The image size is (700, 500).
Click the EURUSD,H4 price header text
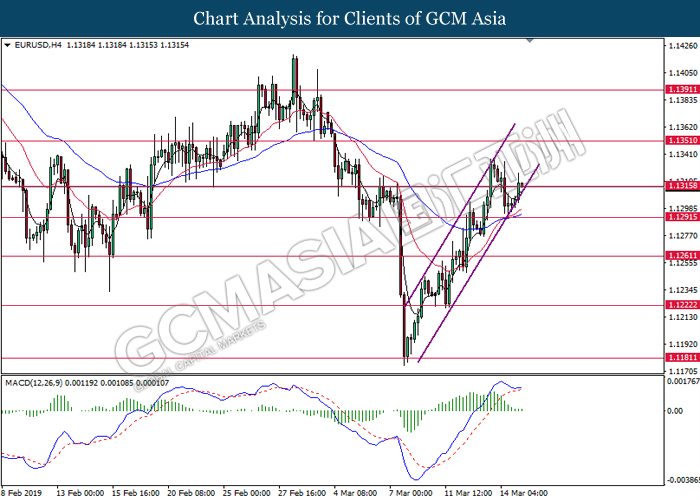coord(102,45)
